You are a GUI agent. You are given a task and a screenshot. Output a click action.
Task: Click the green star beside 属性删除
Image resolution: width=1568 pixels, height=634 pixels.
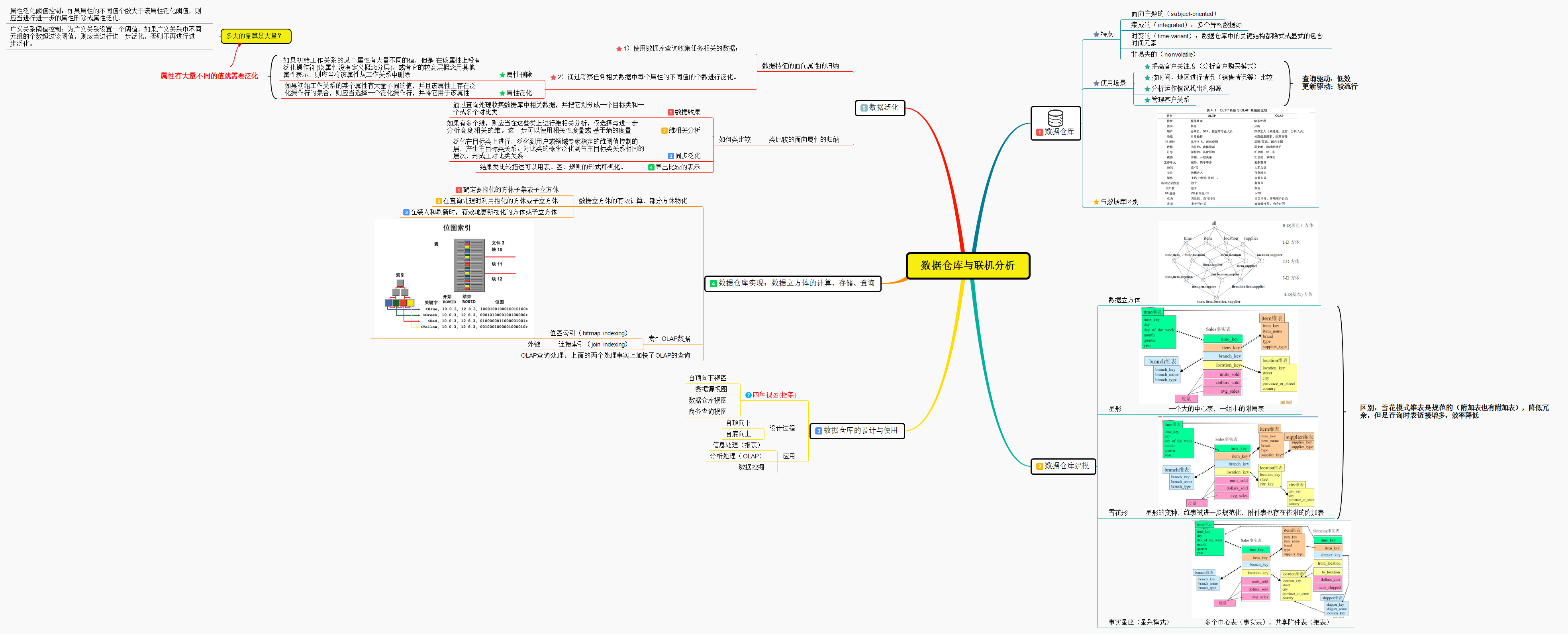(x=502, y=75)
